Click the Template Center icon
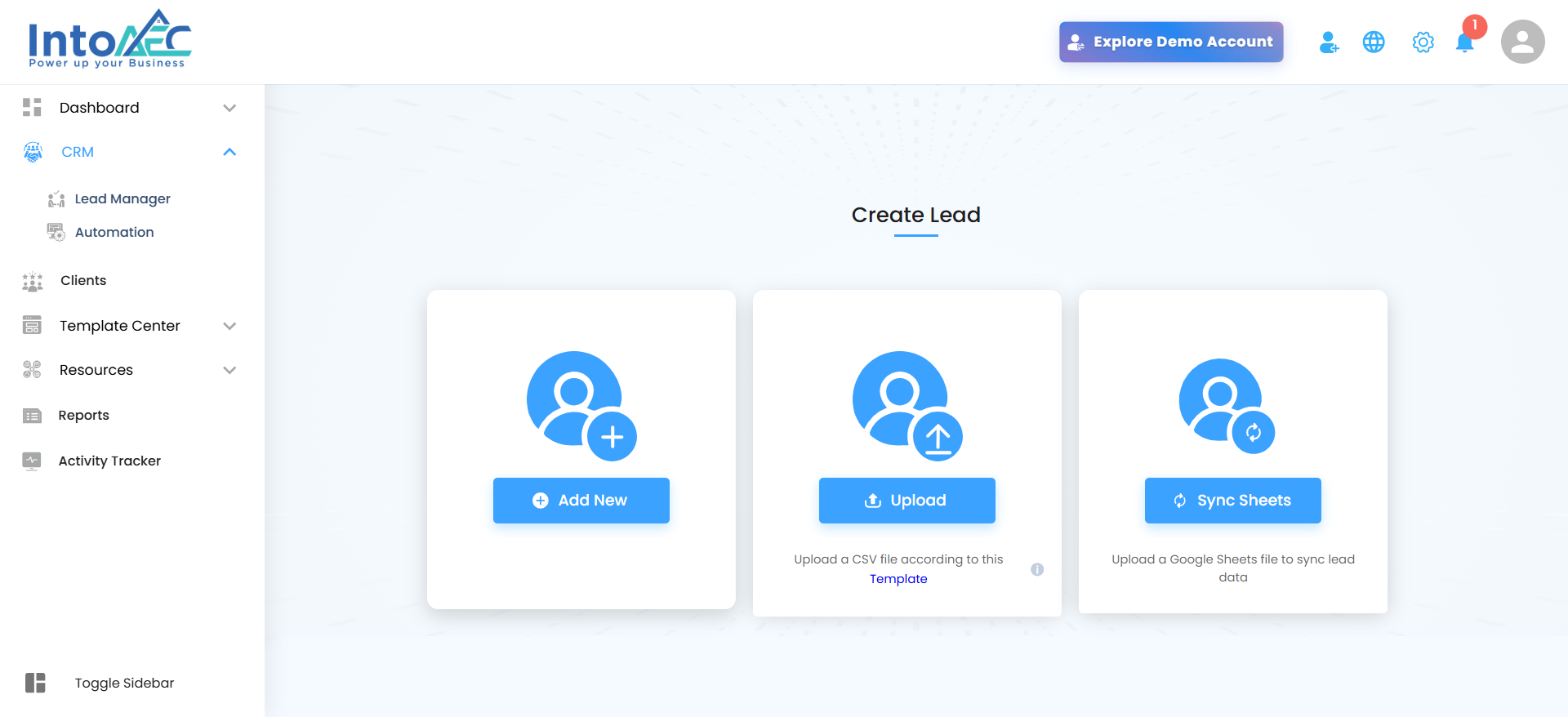 pyautogui.click(x=32, y=326)
